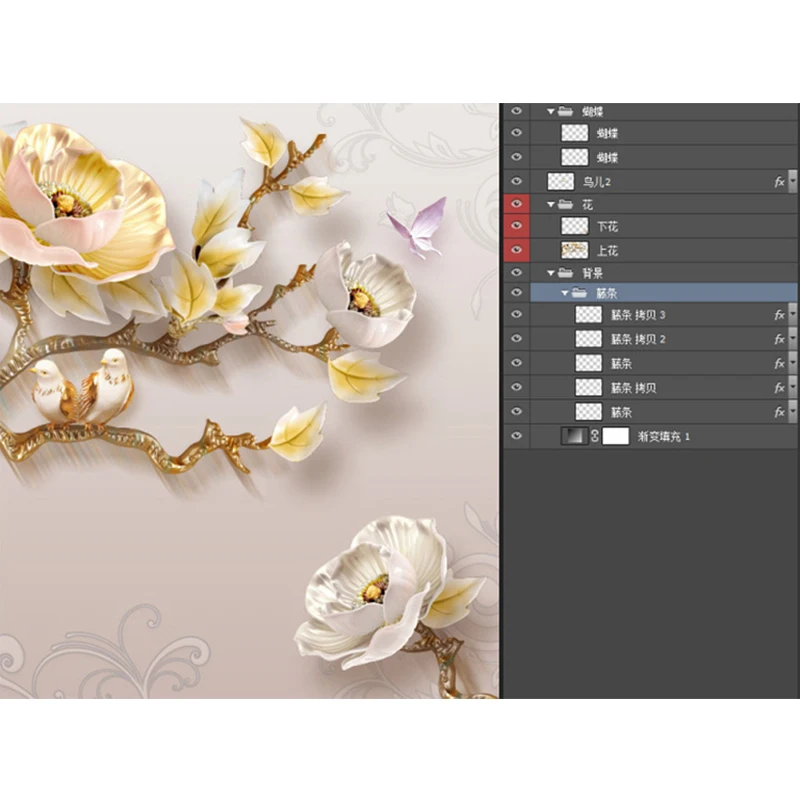Hide the 藤条 拷贝 3 layer

pyautogui.click(x=516, y=314)
